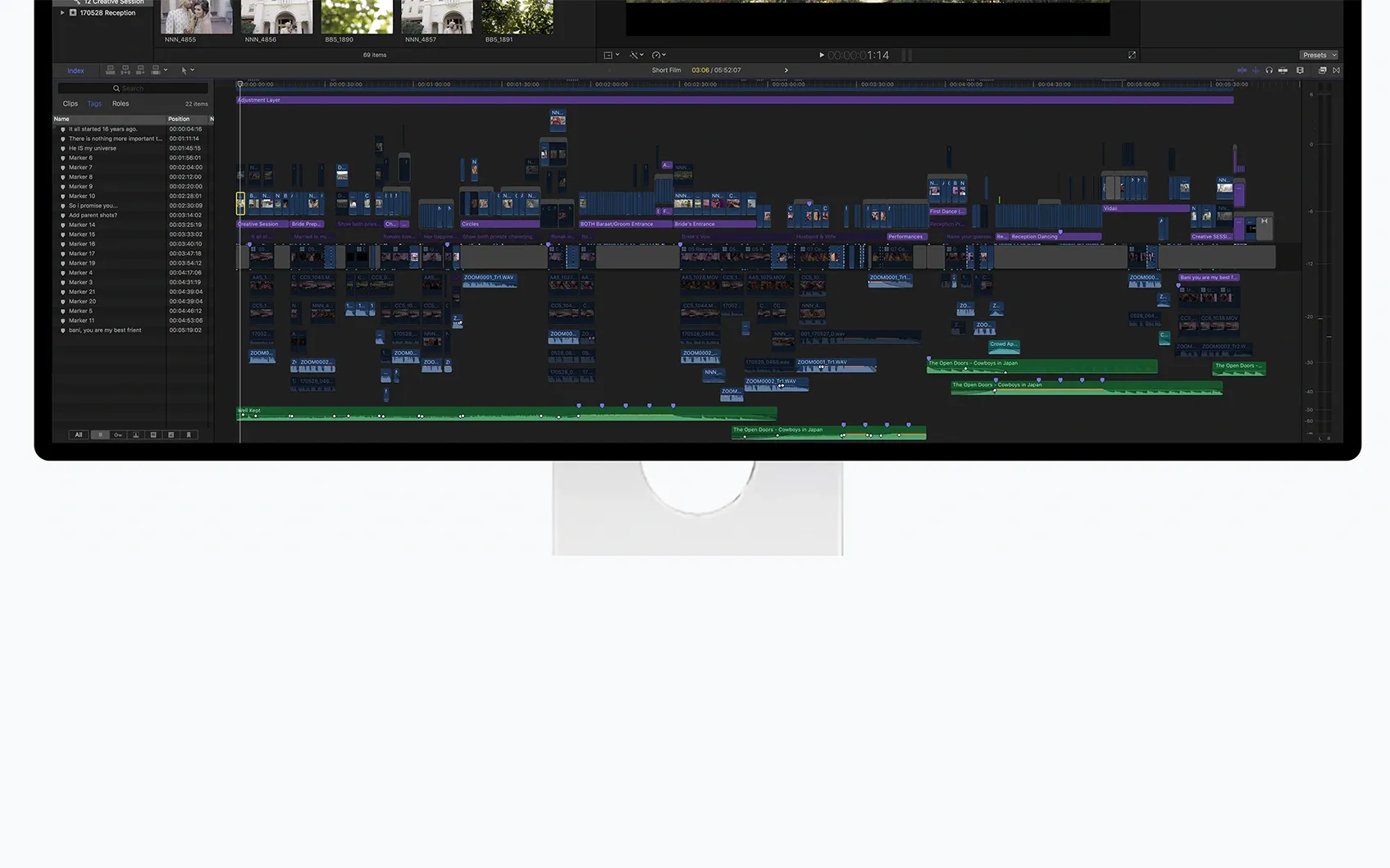This screenshot has height=868, width=1390.
Task: Toggle audio skimming in the timeline
Action: pos(1256,70)
